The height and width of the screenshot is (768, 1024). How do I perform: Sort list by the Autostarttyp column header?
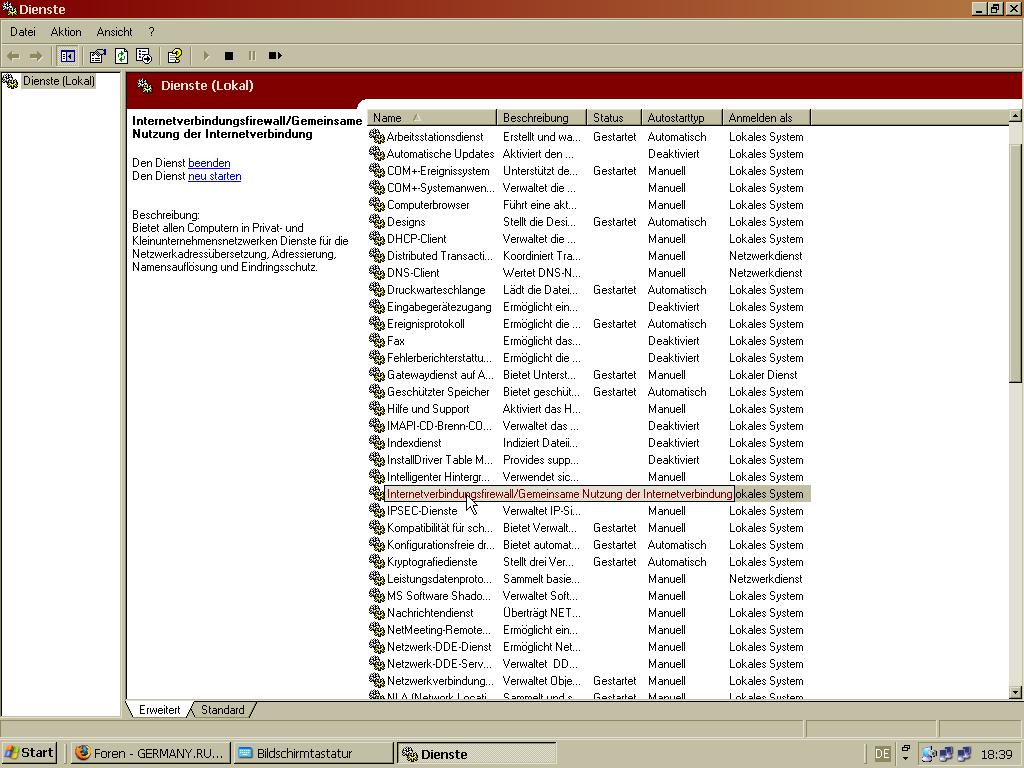coord(675,118)
